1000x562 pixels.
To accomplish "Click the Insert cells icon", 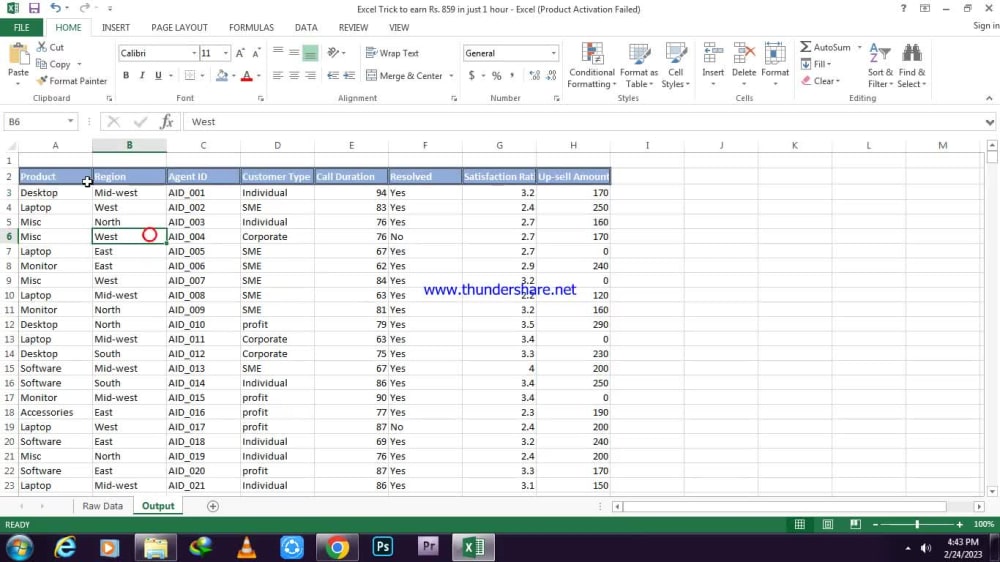I will (713, 54).
